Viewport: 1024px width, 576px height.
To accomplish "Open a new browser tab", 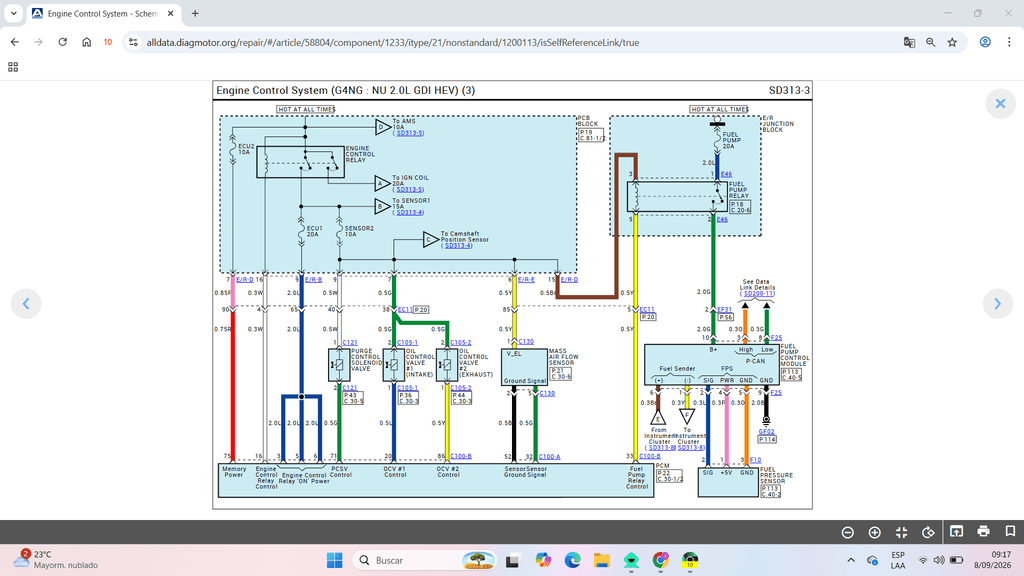I will (195, 13).
